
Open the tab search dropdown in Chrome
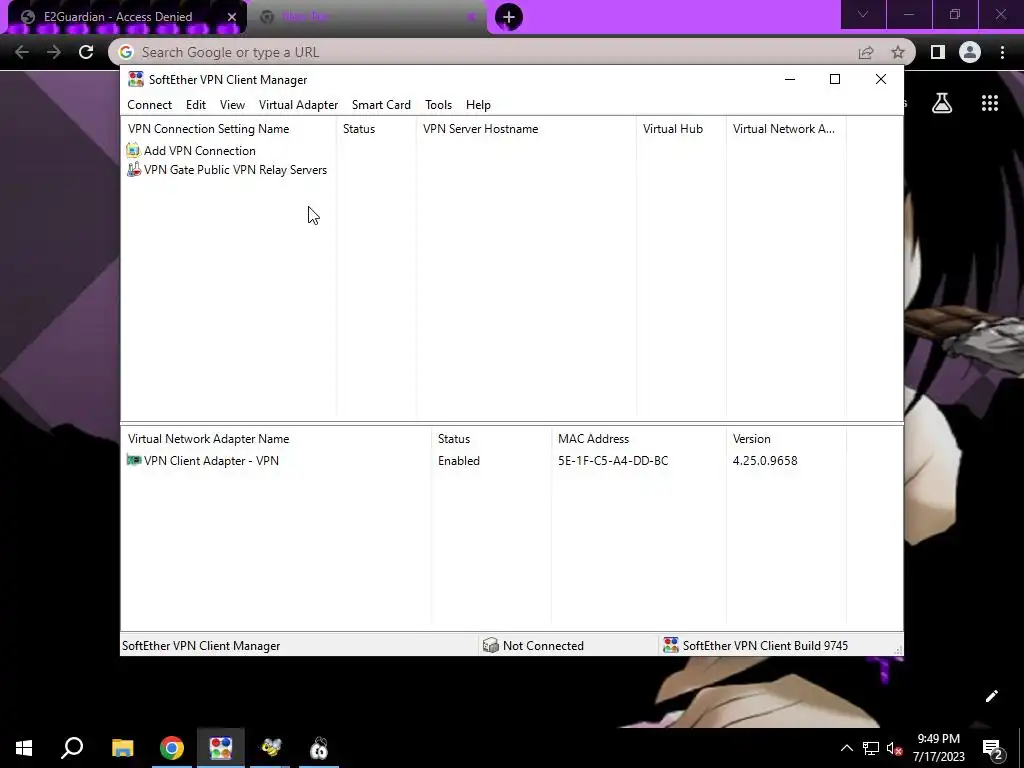[863, 14]
